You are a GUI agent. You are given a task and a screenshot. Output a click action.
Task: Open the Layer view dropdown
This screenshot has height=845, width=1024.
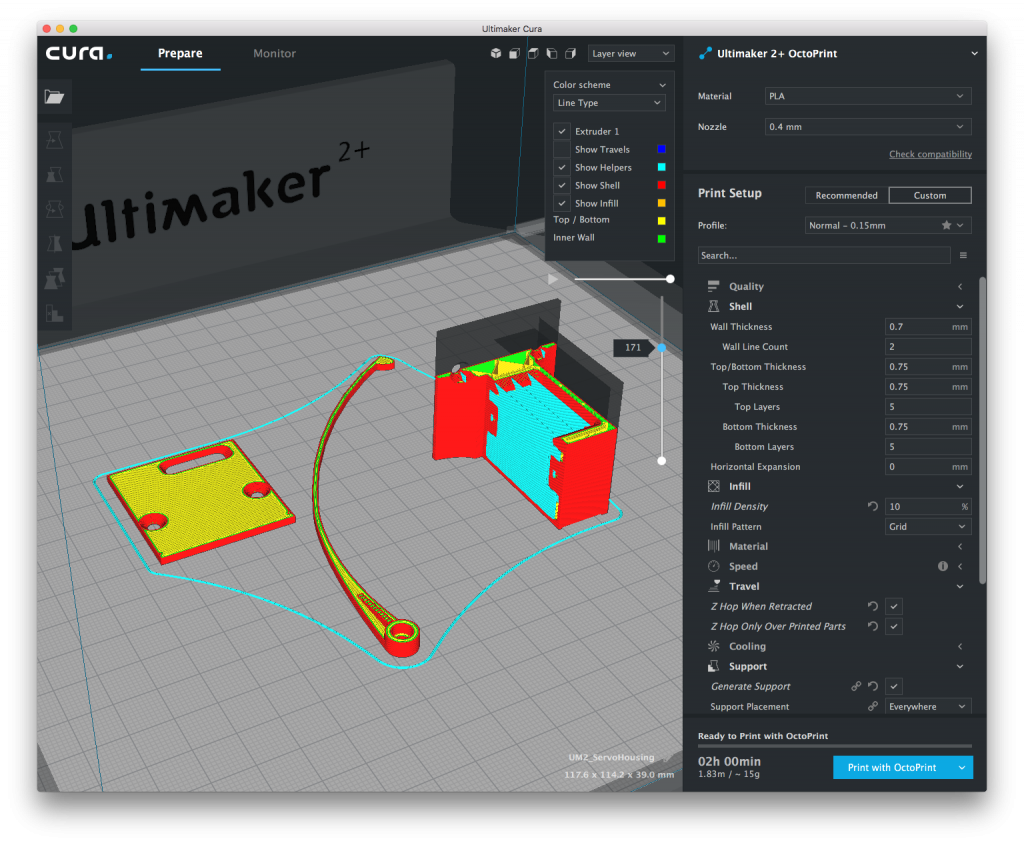click(630, 54)
